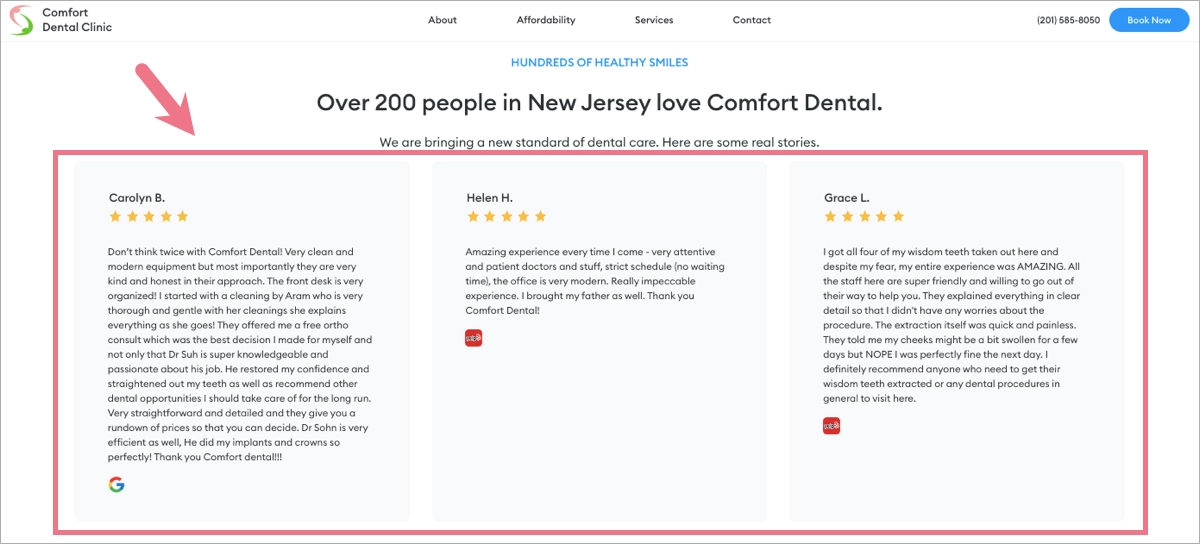Screen dimensions: 1200x544
Task: Call the (201) 585-8050 phone link
Action: pos(1068,20)
